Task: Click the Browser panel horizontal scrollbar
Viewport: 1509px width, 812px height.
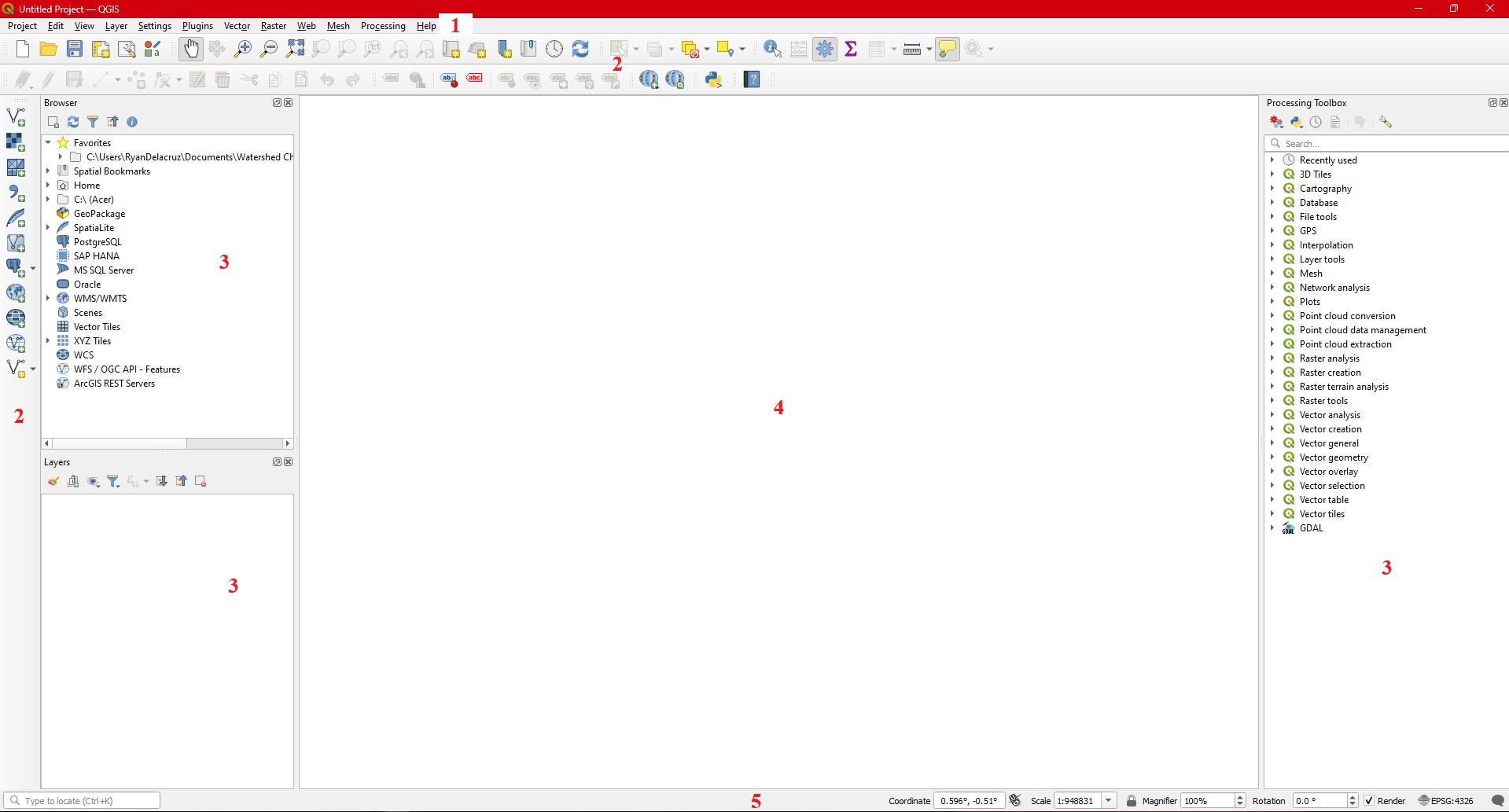Action: pyautogui.click(x=120, y=443)
